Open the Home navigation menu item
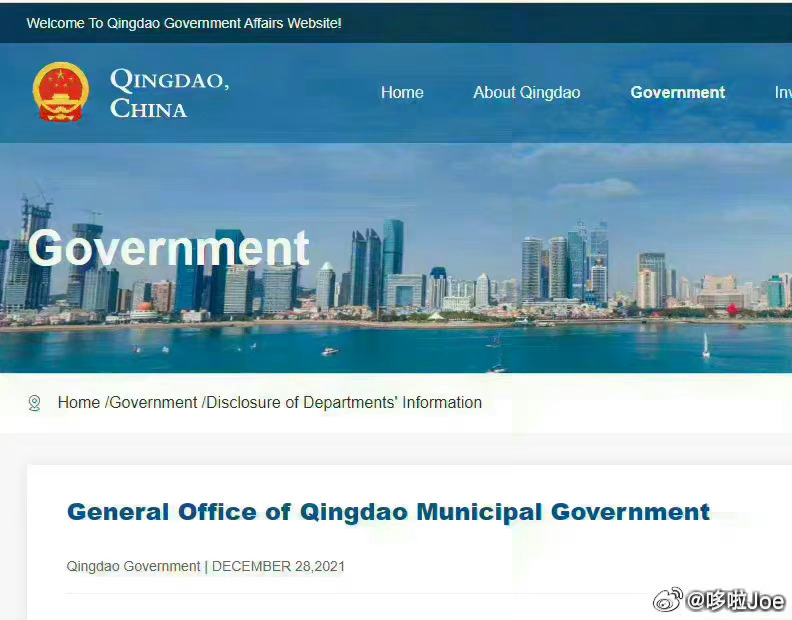The width and height of the screenshot is (792, 620). [402, 92]
